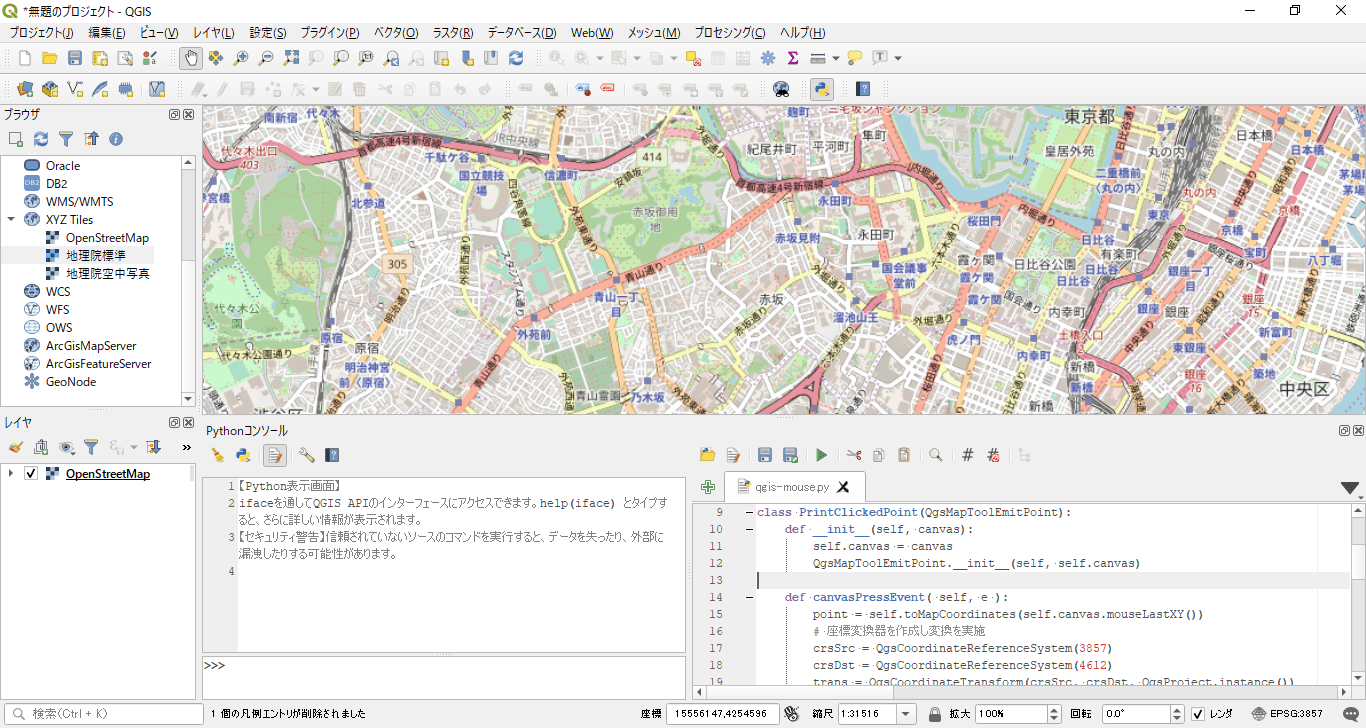Image resolution: width=1366 pixels, height=728 pixels.
Task: Open the scale dropdown in status bar
Action: coord(906,714)
